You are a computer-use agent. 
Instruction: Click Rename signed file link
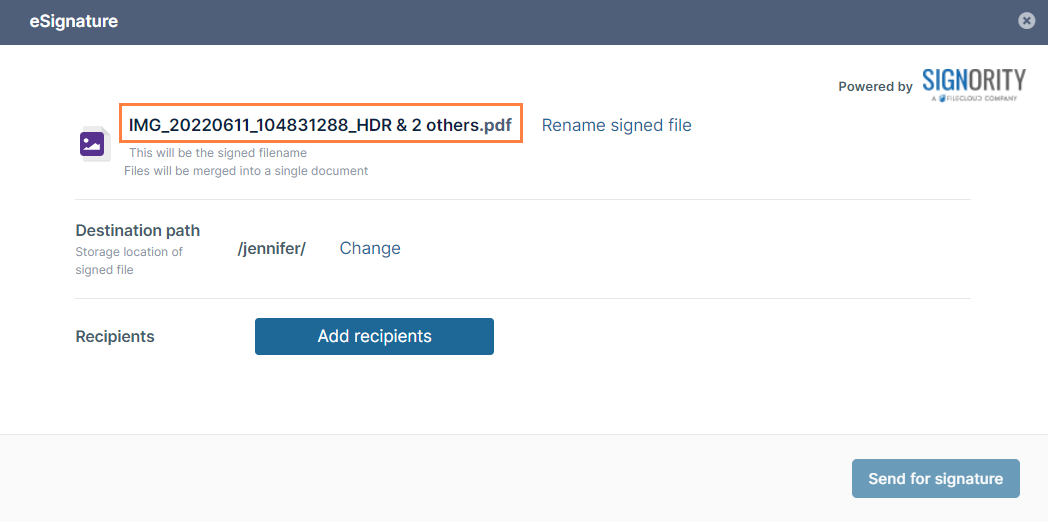coord(616,125)
